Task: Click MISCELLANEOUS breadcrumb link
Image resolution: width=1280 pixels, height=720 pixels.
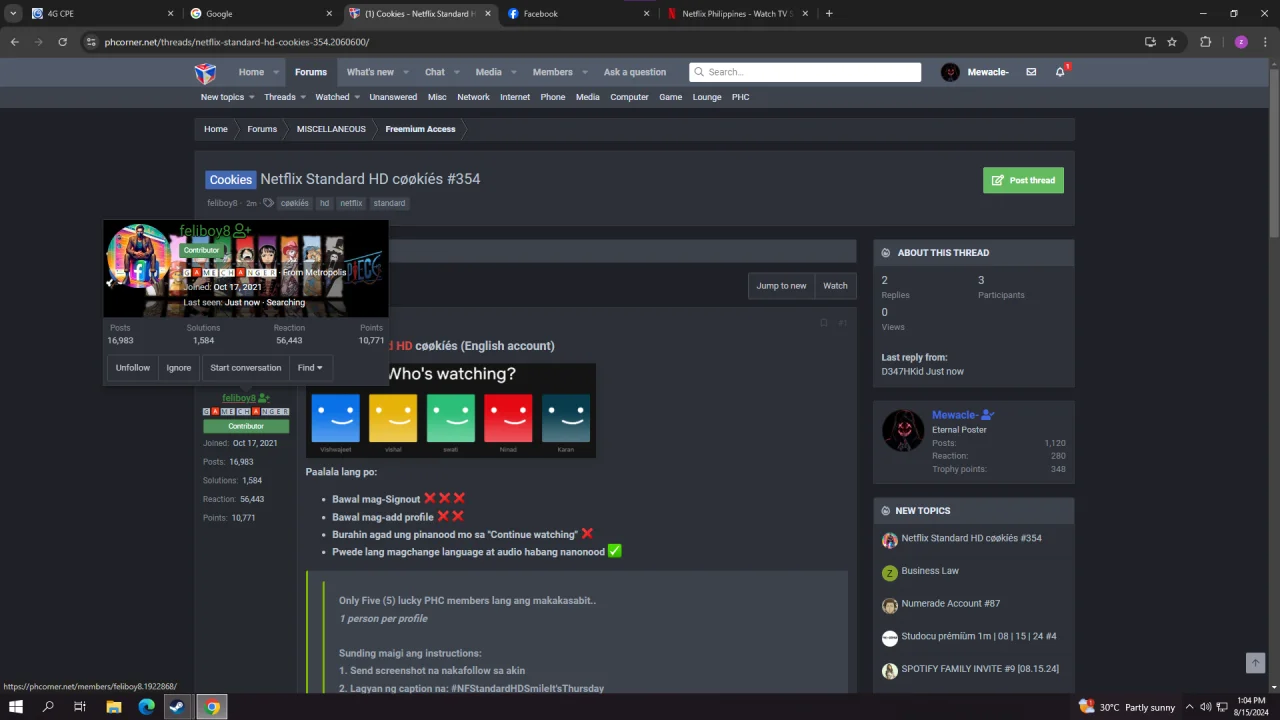Action: point(331,129)
